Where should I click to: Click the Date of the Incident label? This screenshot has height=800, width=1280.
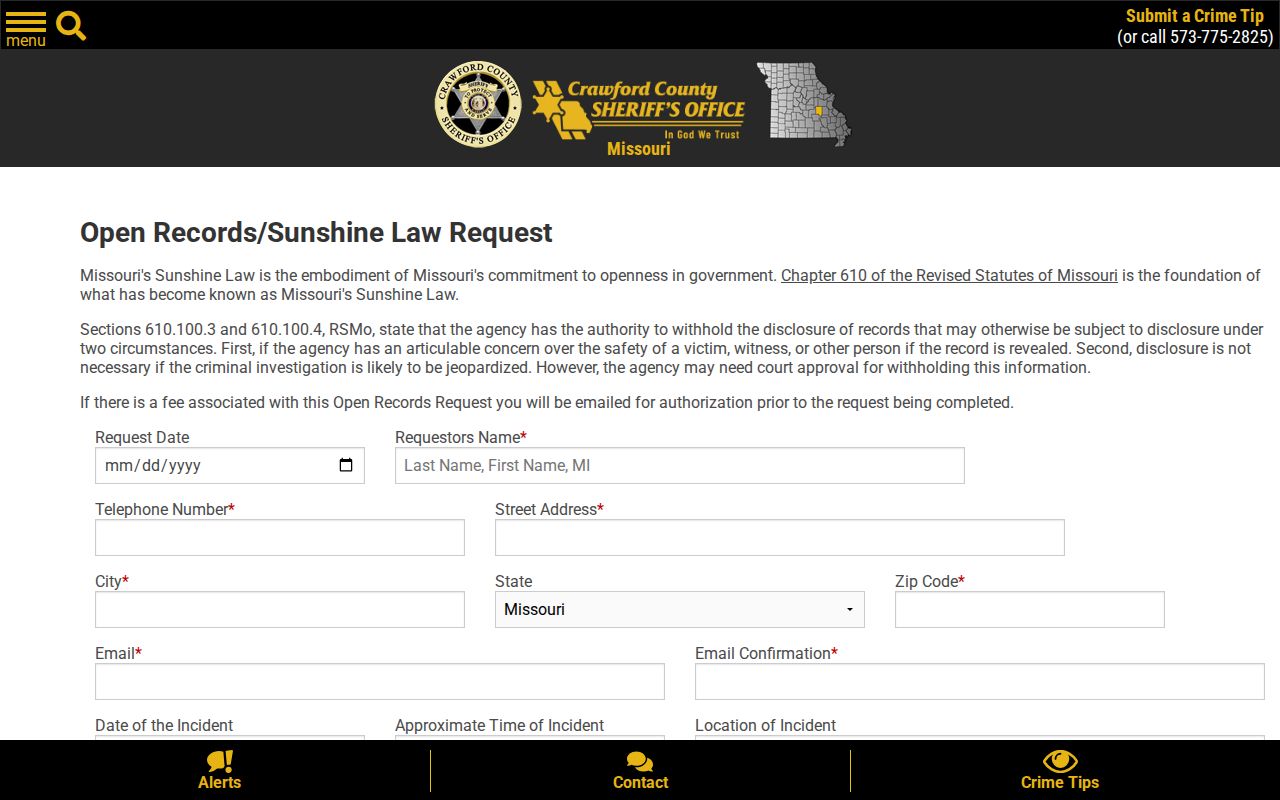164,725
